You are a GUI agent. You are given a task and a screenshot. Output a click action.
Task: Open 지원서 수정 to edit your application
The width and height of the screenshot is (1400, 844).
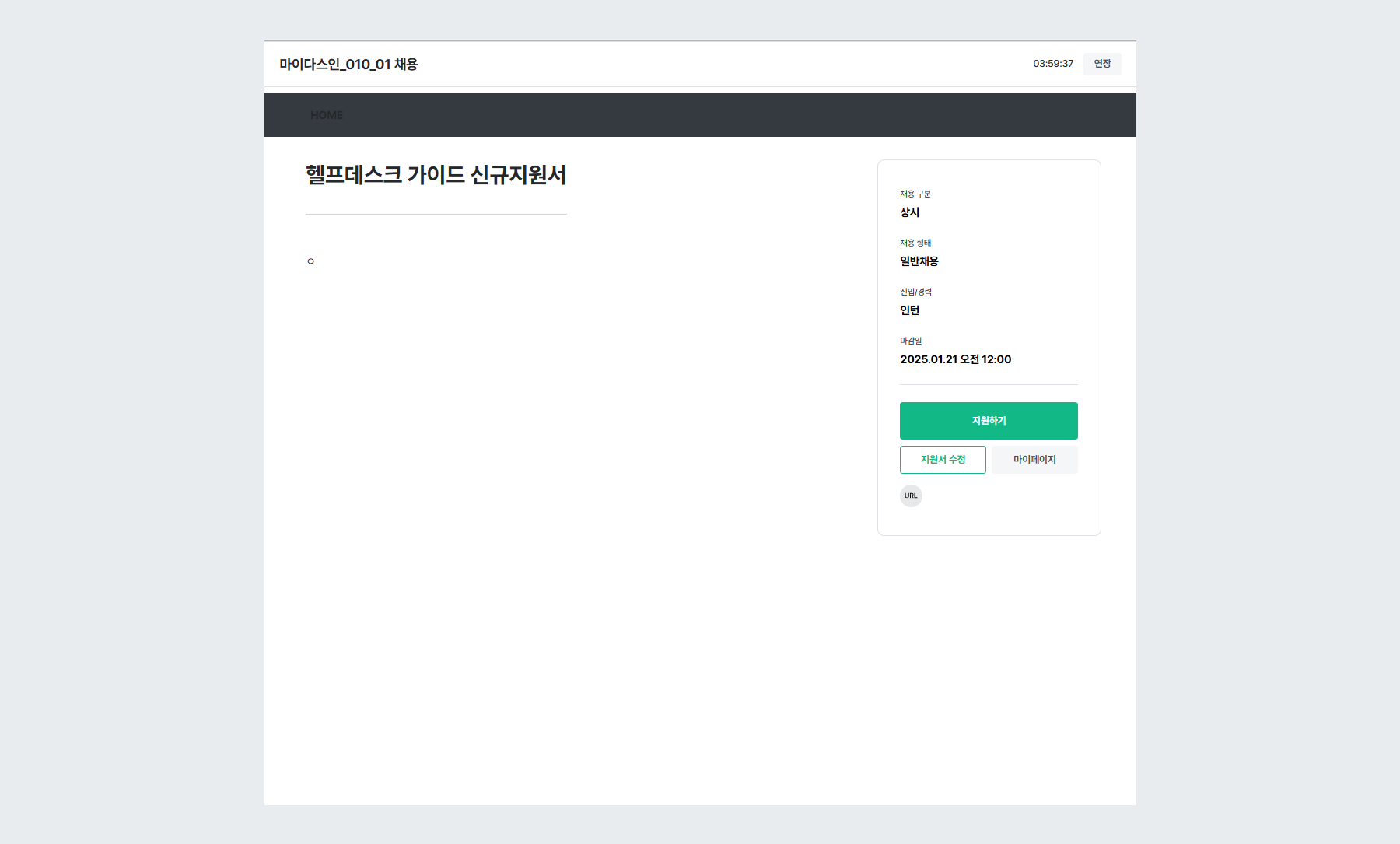(x=942, y=459)
